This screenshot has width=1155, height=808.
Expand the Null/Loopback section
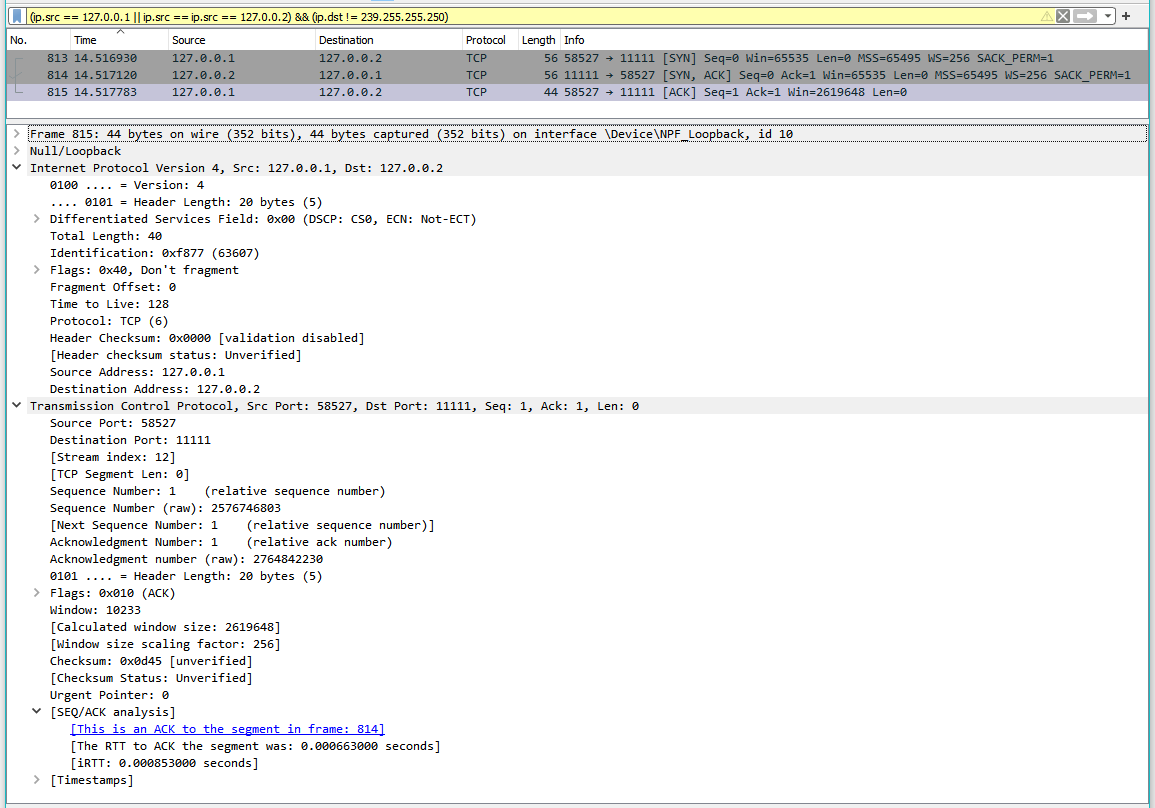tap(16, 149)
